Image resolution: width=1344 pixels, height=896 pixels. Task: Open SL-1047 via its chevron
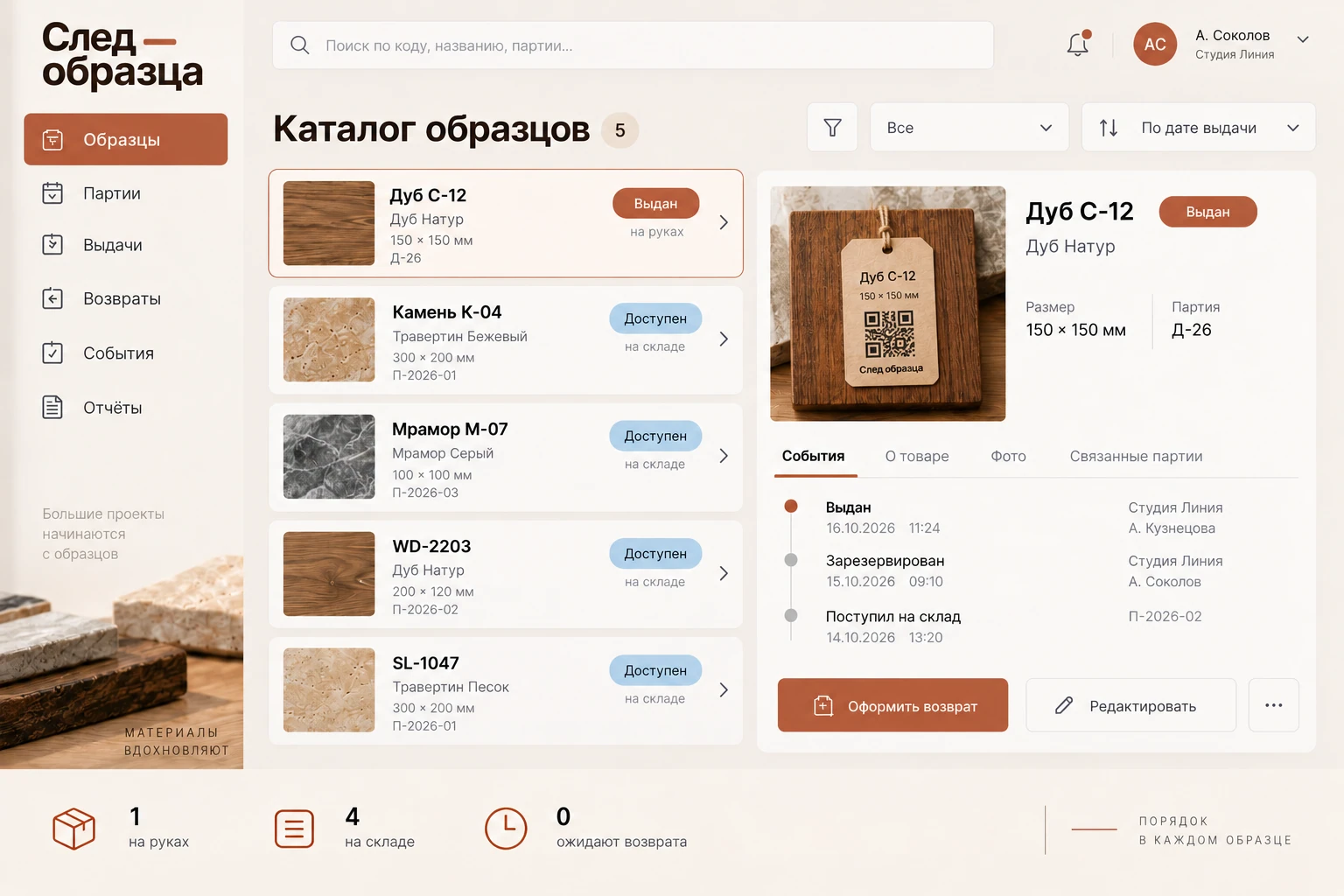(x=724, y=689)
